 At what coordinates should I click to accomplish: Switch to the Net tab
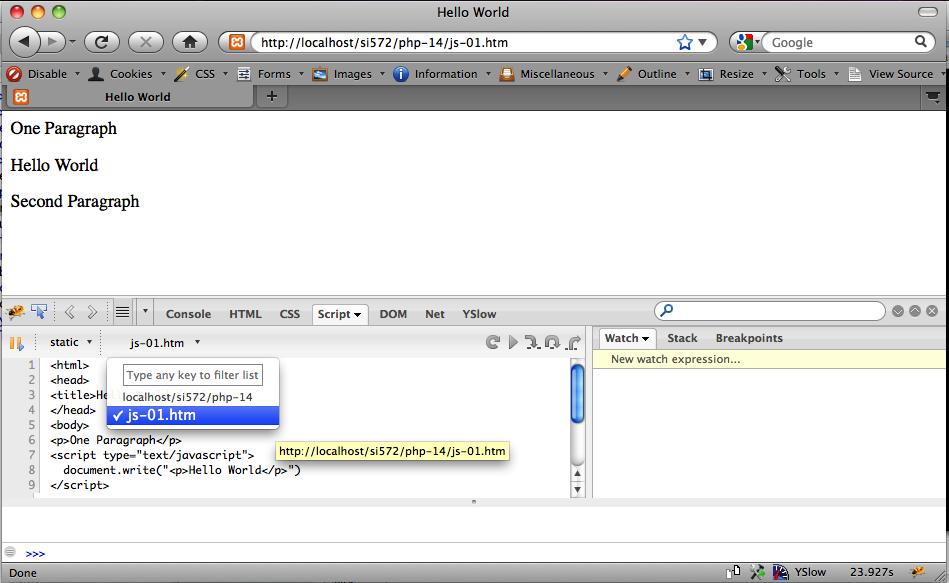pos(435,314)
